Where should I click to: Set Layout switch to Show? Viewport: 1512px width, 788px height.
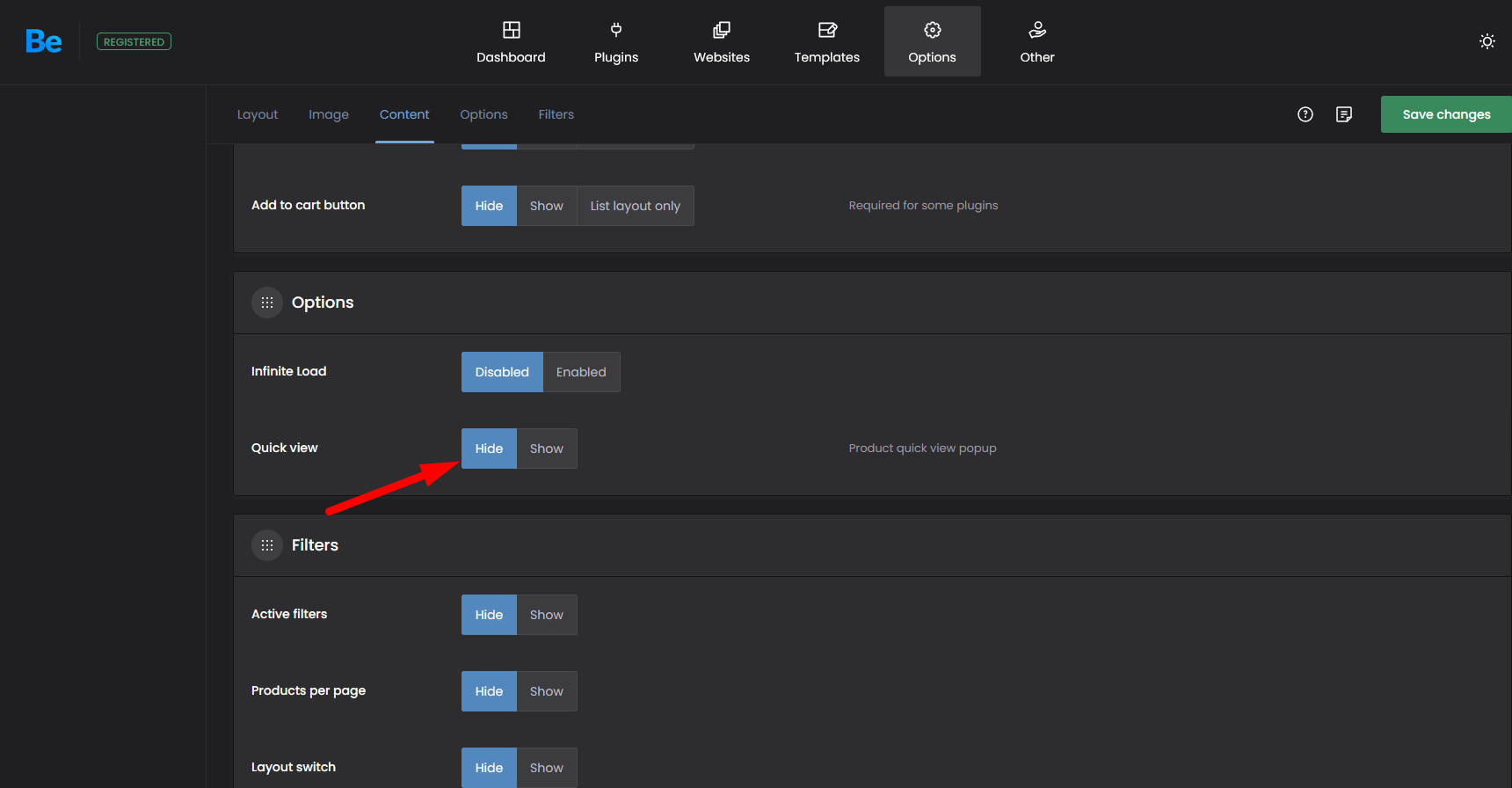pos(547,768)
